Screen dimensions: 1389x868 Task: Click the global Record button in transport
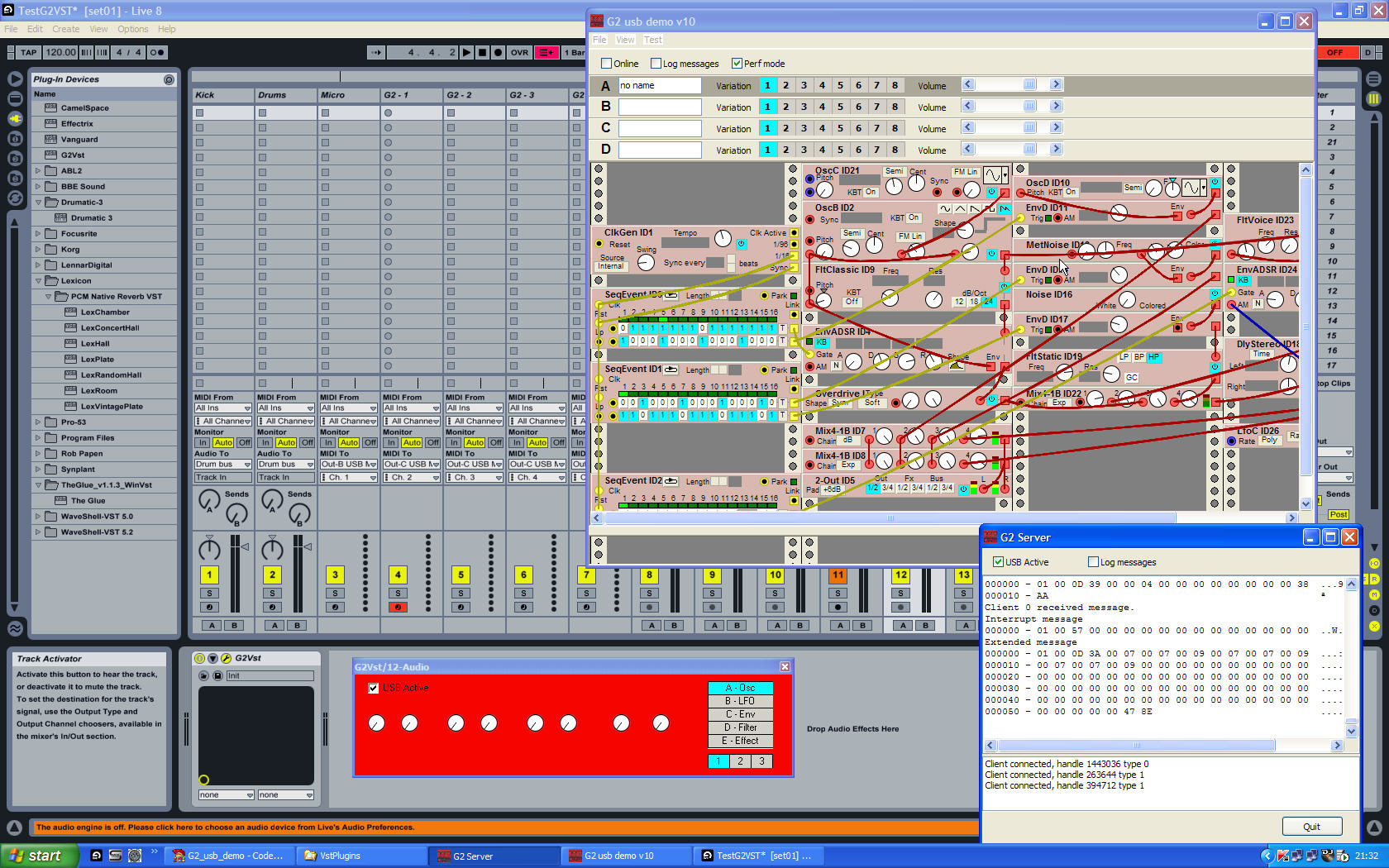tap(498, 52)
